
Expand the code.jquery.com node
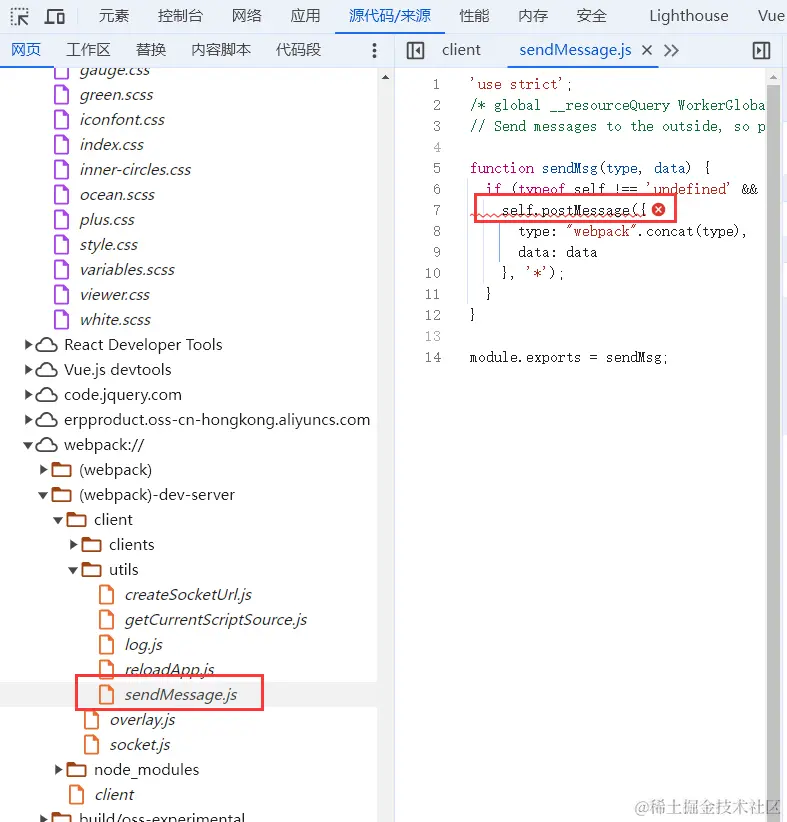28,394
